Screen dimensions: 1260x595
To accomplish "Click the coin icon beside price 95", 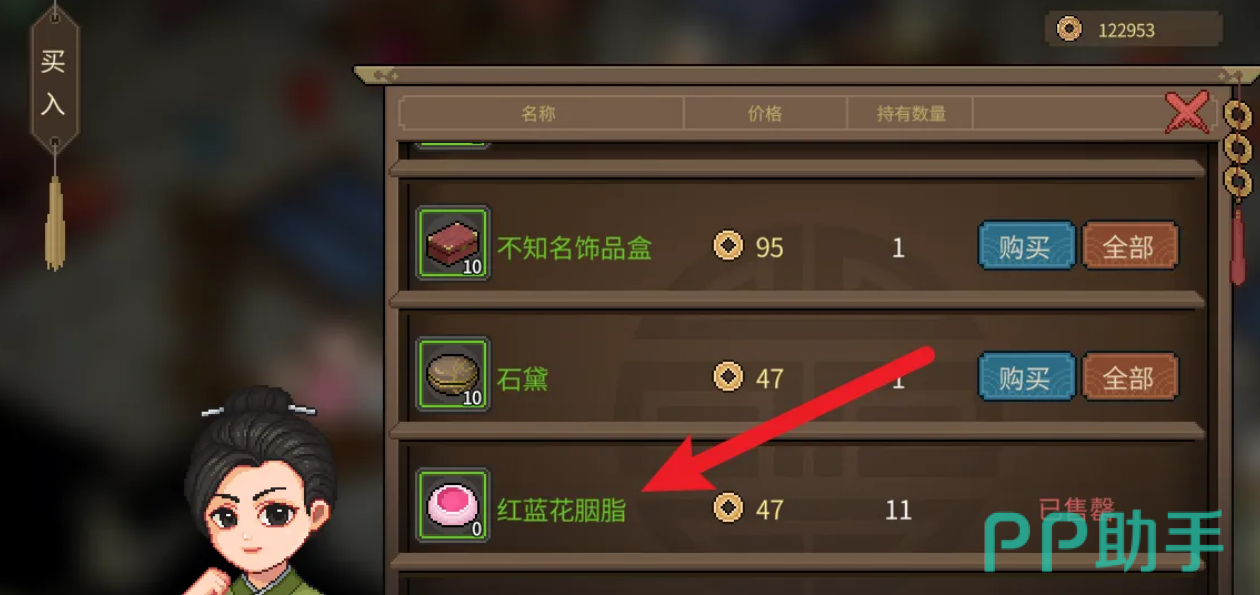I will click(728, 246).
